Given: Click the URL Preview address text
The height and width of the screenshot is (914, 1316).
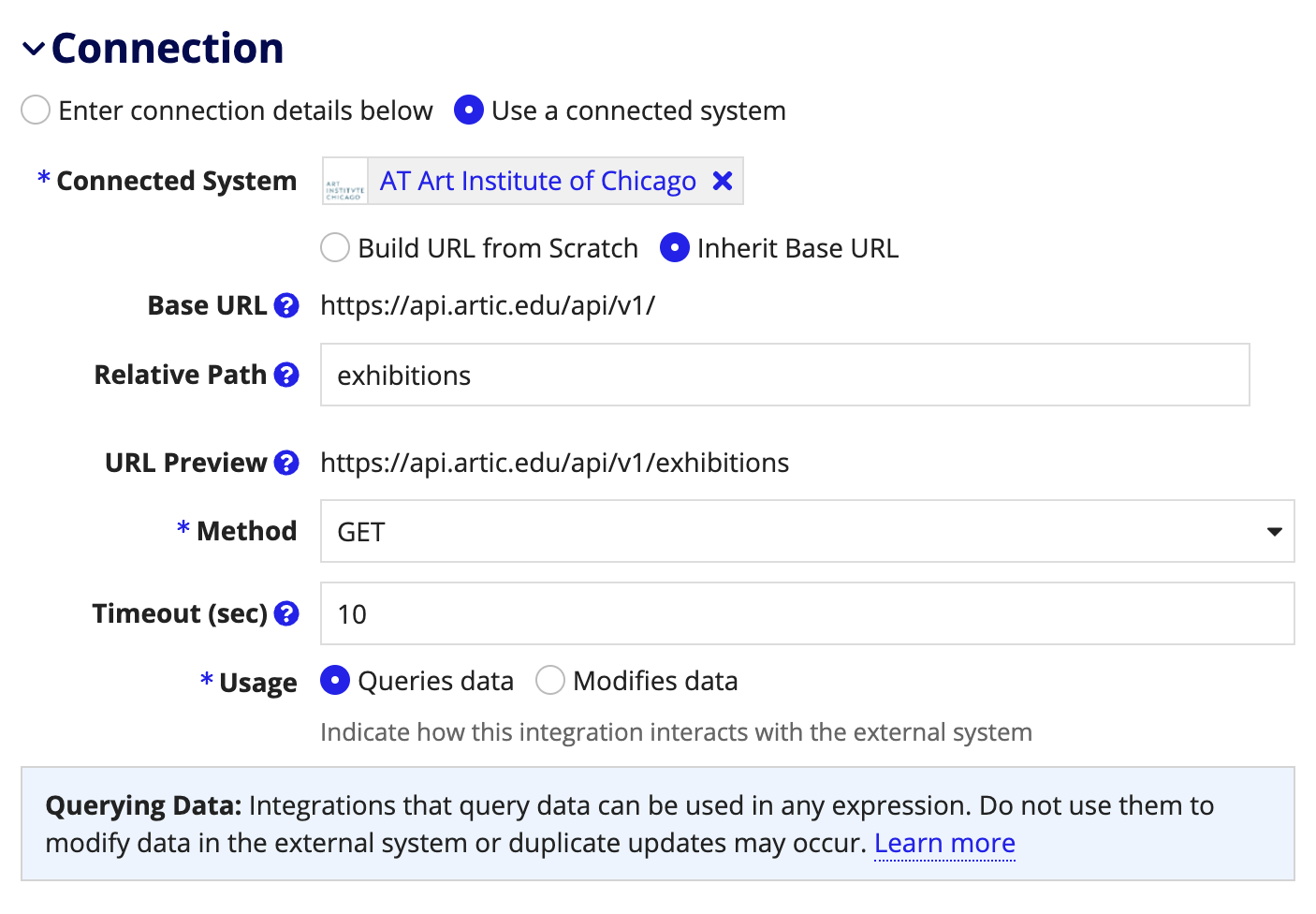Looking at the screenshot, I should pyautogui.click(x=554, y=462).
